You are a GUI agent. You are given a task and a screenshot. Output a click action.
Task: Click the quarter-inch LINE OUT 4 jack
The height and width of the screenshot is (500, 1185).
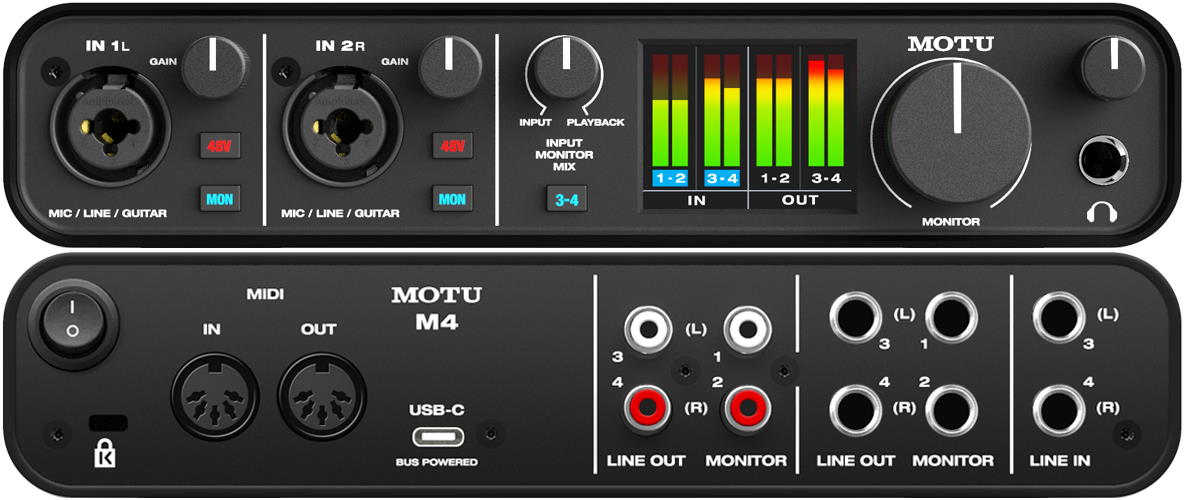tap(854, 411)
